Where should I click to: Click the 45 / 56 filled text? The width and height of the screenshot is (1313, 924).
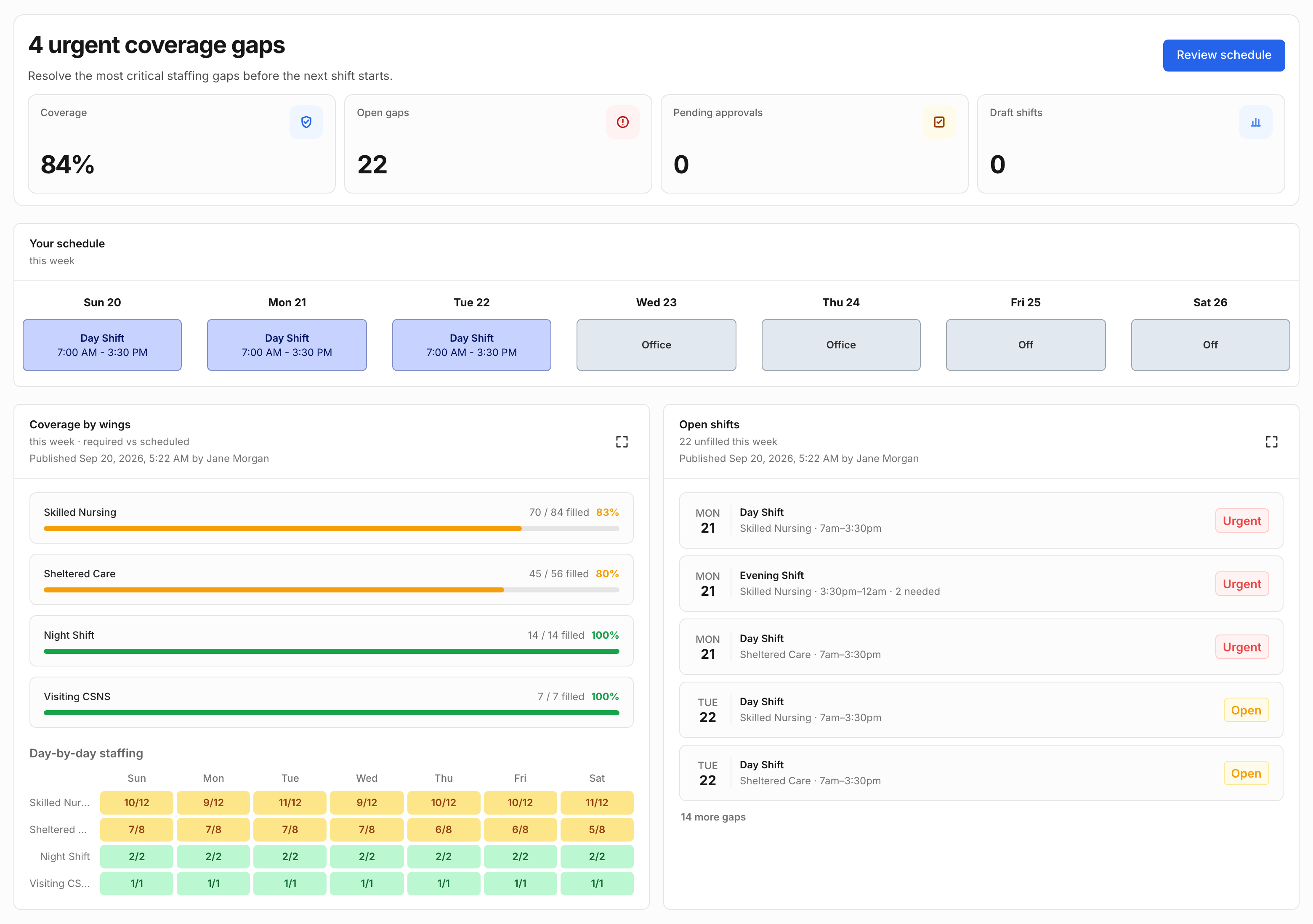click(x=559, y=574)
